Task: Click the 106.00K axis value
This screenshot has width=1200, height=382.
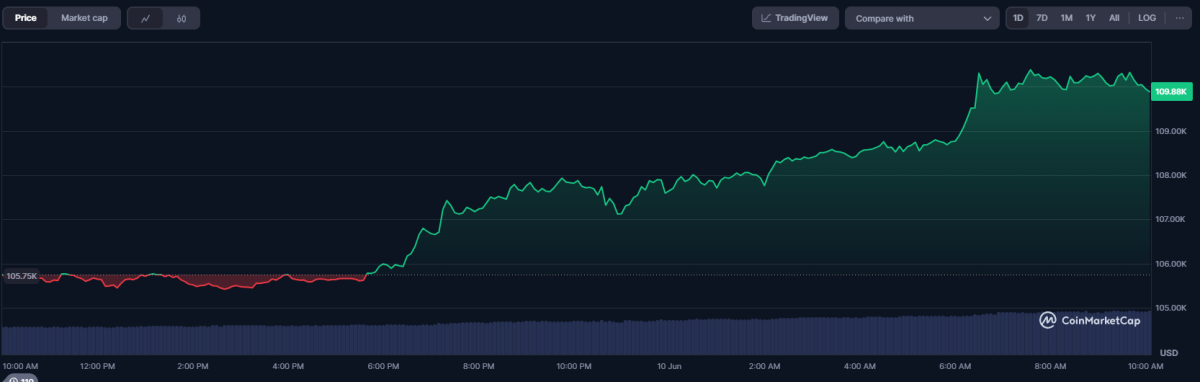Action: (1171, 264)
